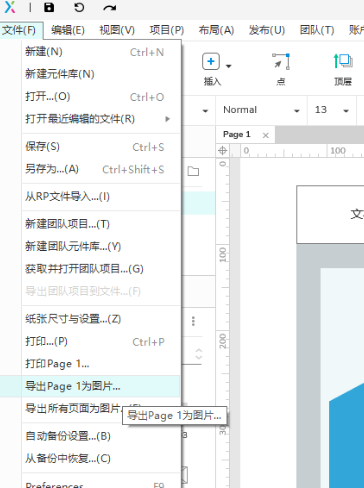Choose 获取并打开团队项目...(G) menu item
Screen dimensions: 364x488
101,269
